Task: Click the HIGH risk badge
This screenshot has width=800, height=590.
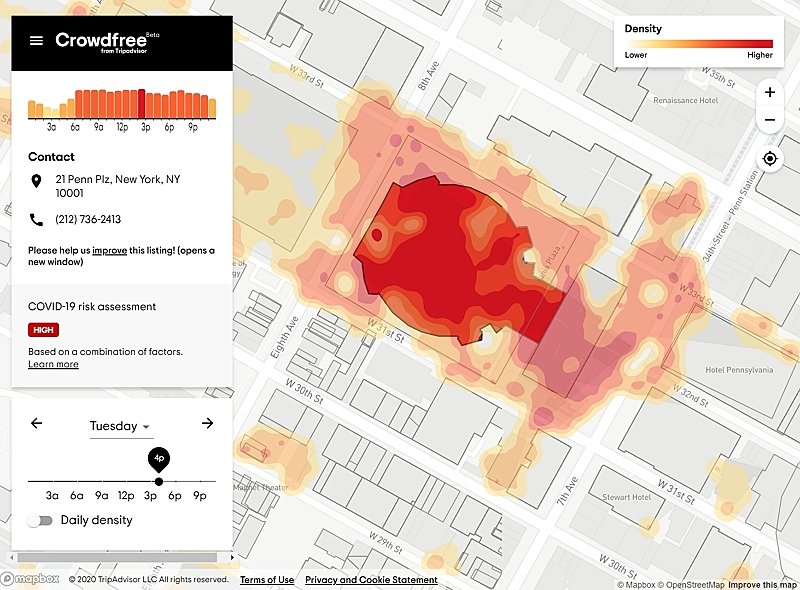Action: (x=43, y=330)
